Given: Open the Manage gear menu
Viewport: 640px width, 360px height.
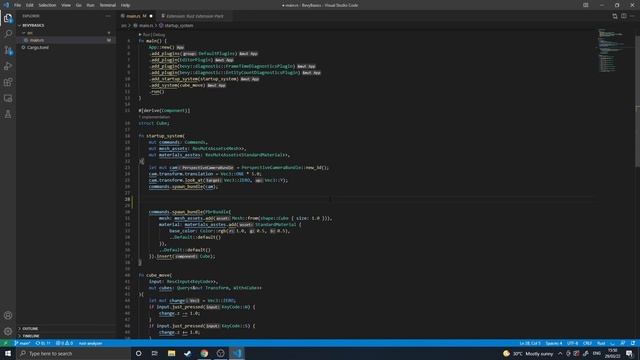Looking at the screenshot, I should (x=8, y=331).
